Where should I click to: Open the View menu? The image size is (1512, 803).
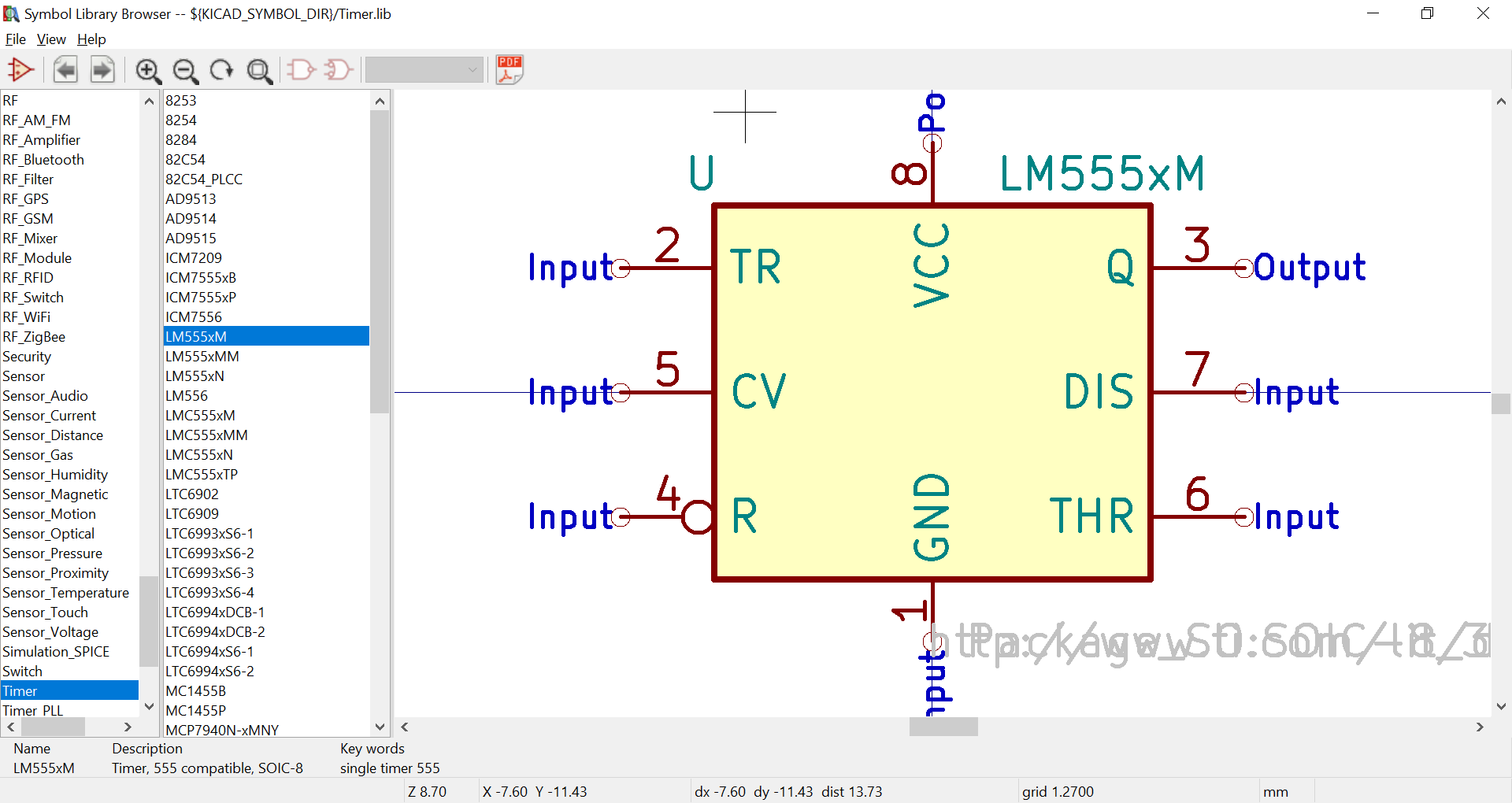tap(51, 39)
